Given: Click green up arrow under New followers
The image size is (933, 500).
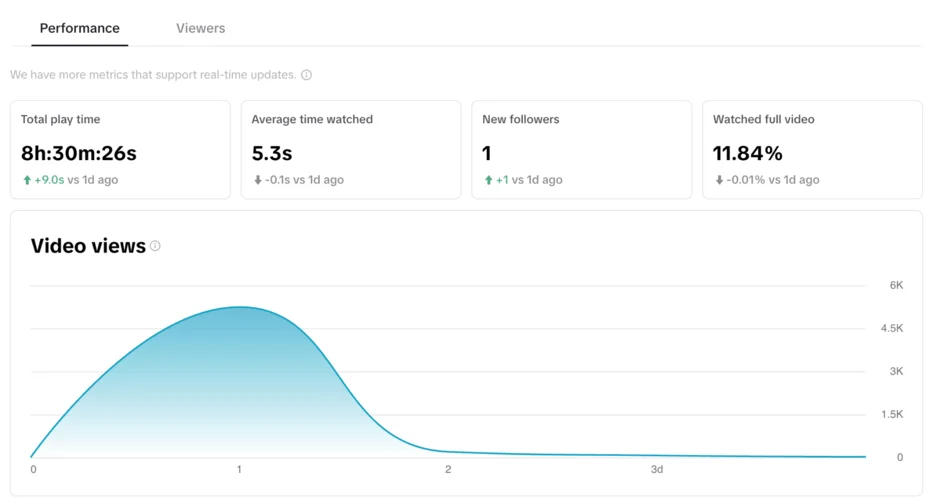Looking at the screenshot, I should (488, 180).
